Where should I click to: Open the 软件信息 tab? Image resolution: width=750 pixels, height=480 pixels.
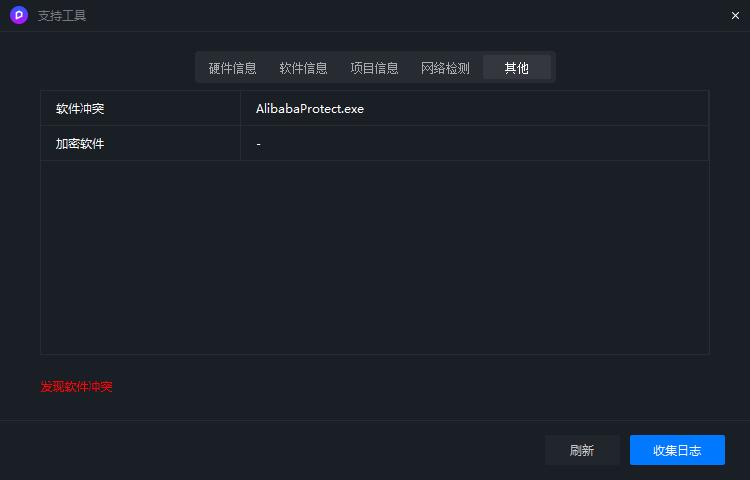pos(303,68)
